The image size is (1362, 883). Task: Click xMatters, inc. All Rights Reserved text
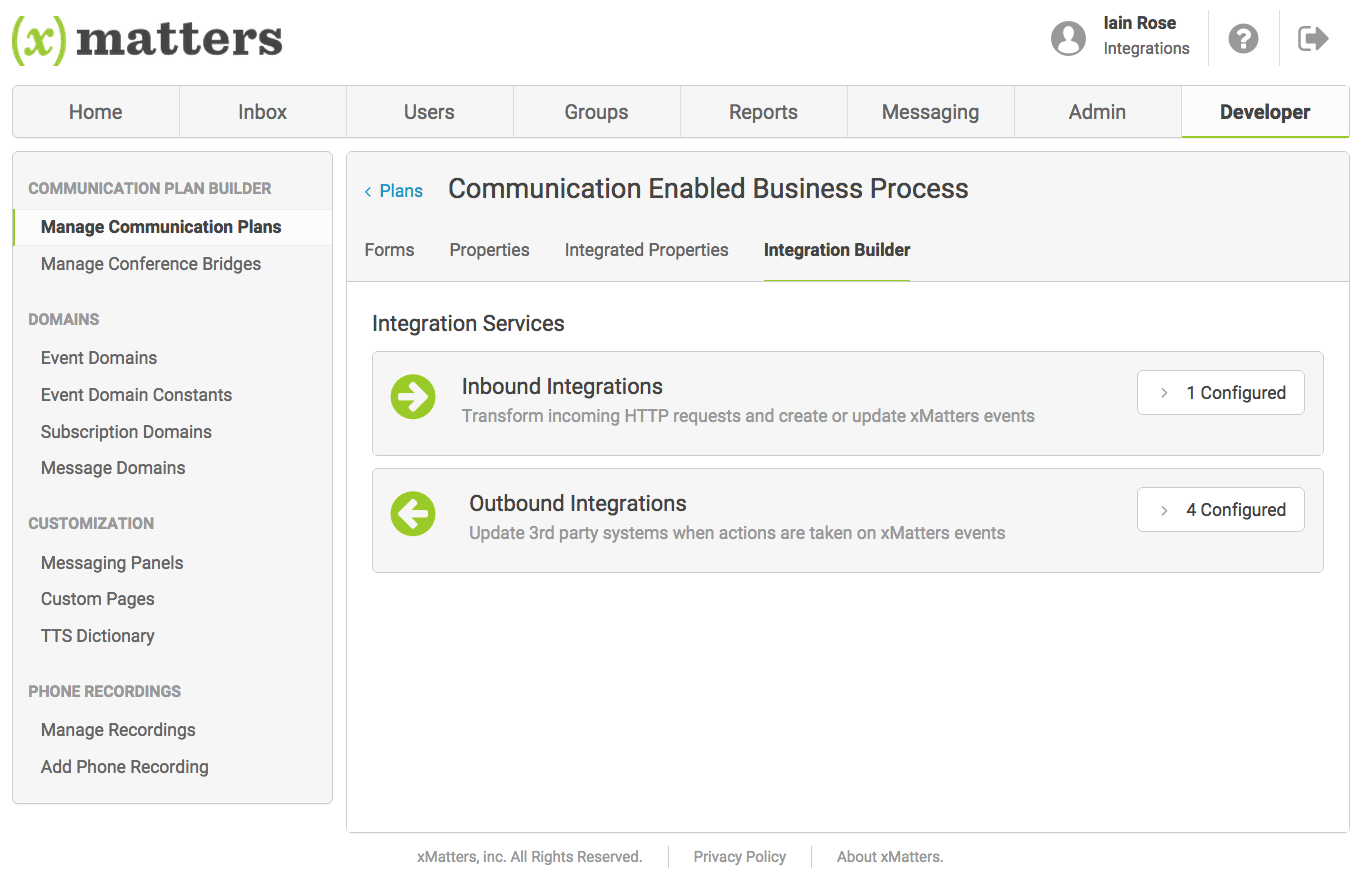pyautogui.click(x=530, y=857)
